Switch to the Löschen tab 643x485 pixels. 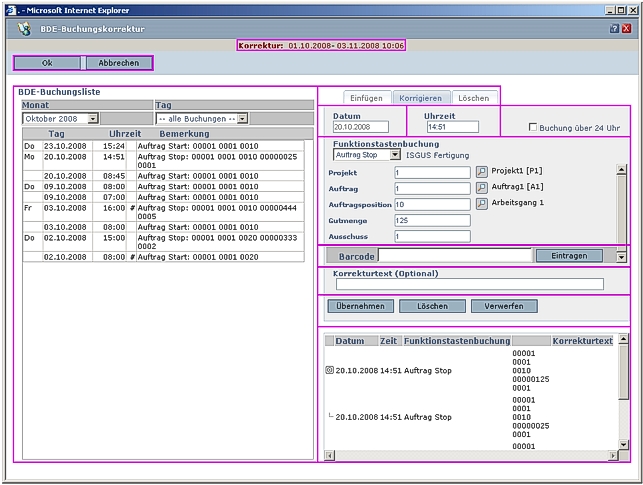point(474,98)
